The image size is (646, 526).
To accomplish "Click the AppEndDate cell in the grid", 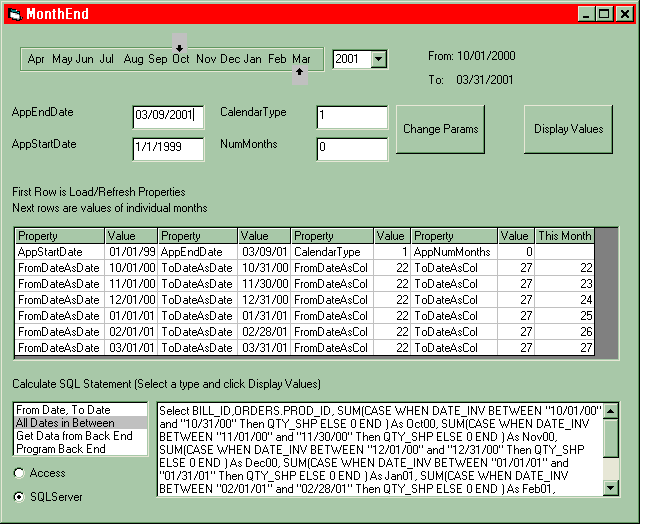I will click(x=198, y=252).
